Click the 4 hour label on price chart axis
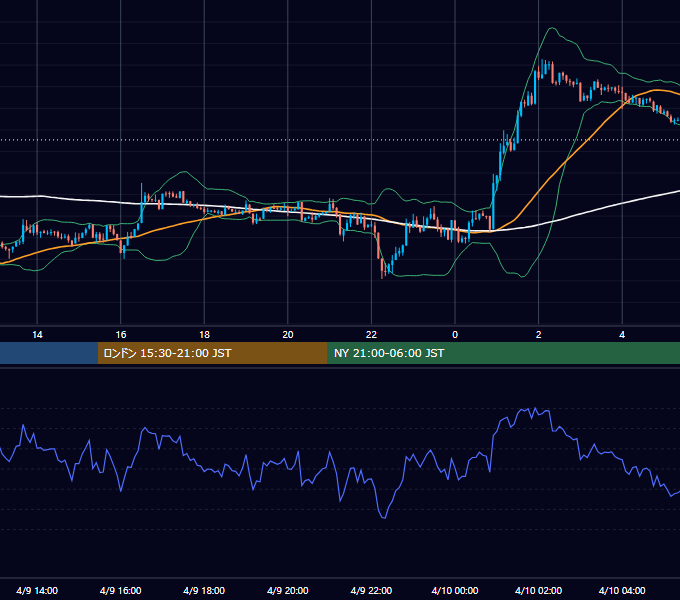 pos(622,335)
